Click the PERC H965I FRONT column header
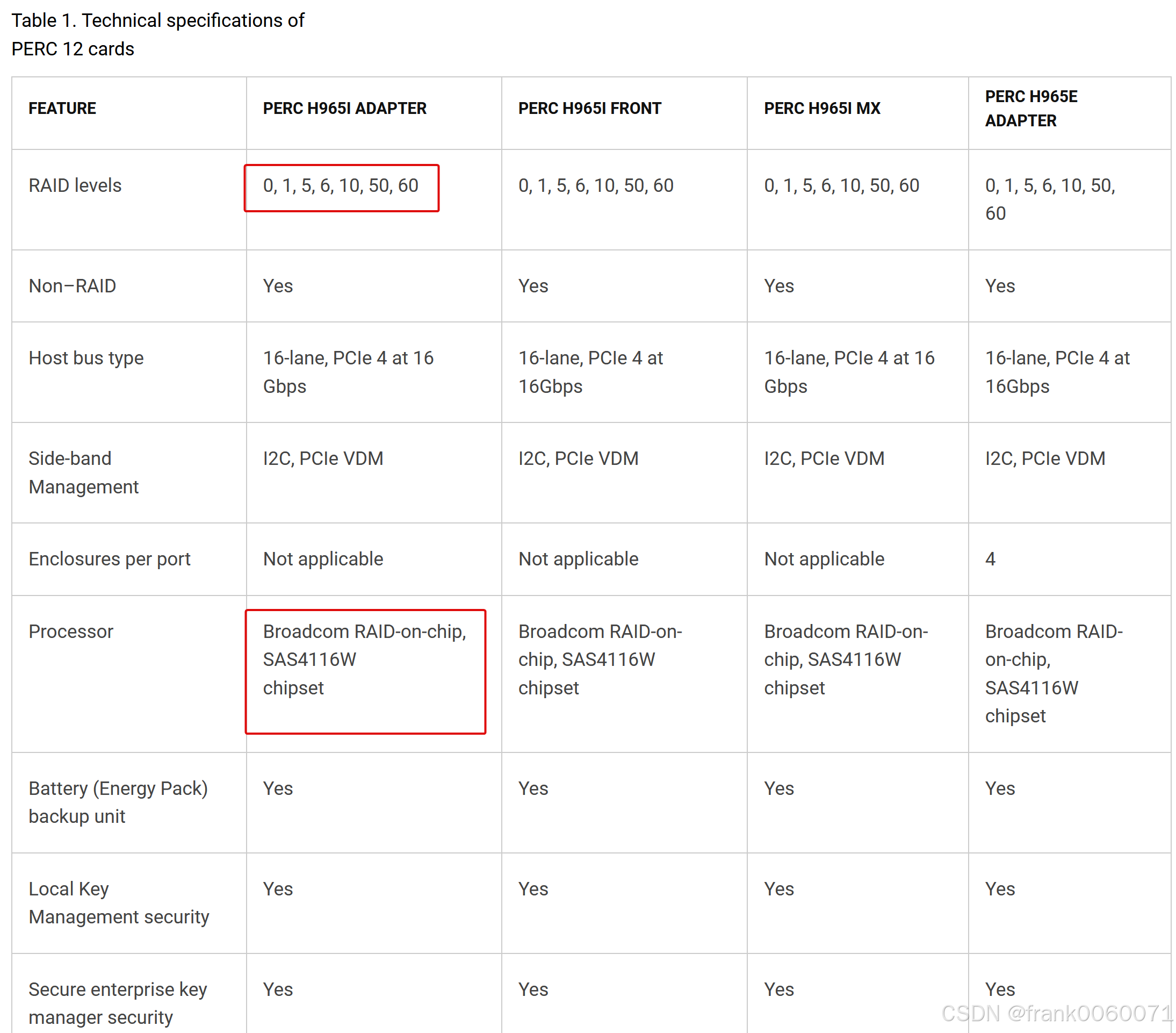 [x=590, y=108]
